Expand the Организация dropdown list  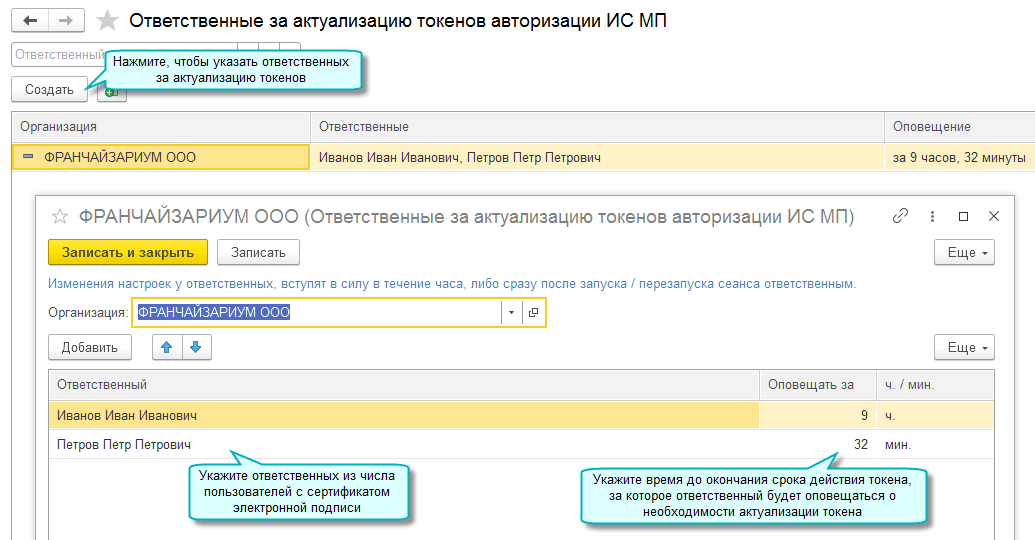[511, 313]
